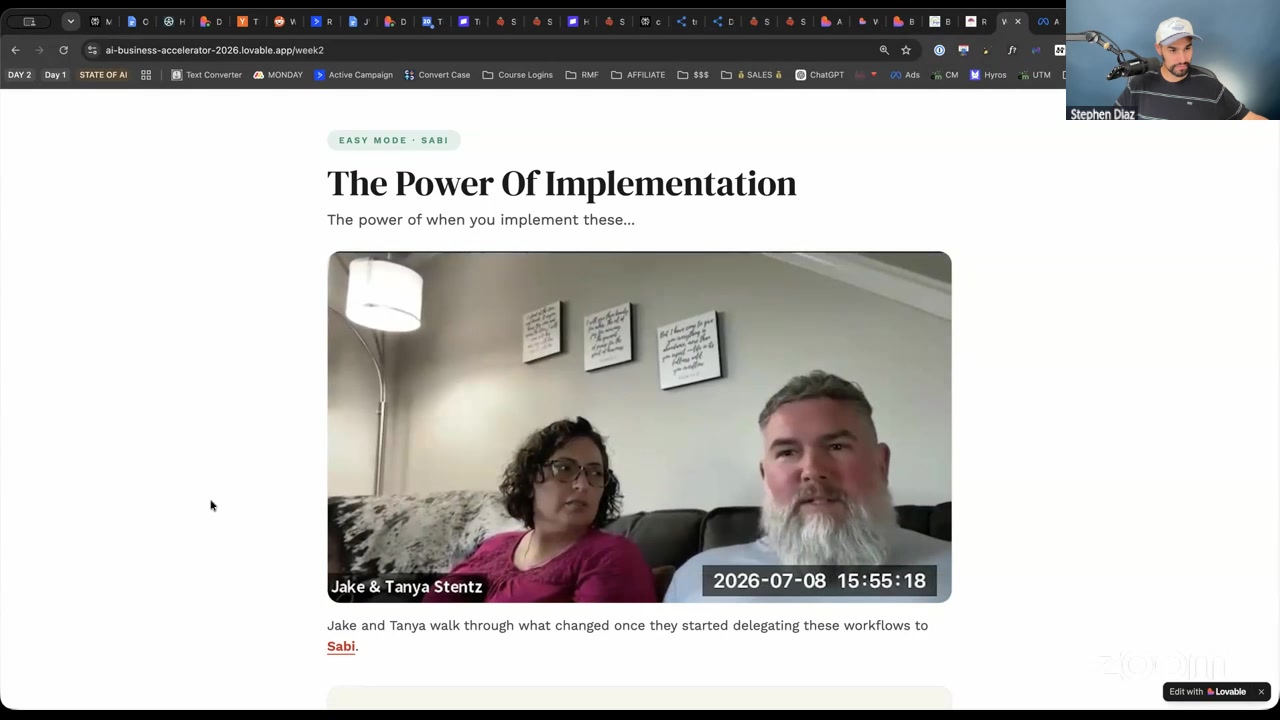Open the tab search dropdown arrow

(x=70, y=21)
